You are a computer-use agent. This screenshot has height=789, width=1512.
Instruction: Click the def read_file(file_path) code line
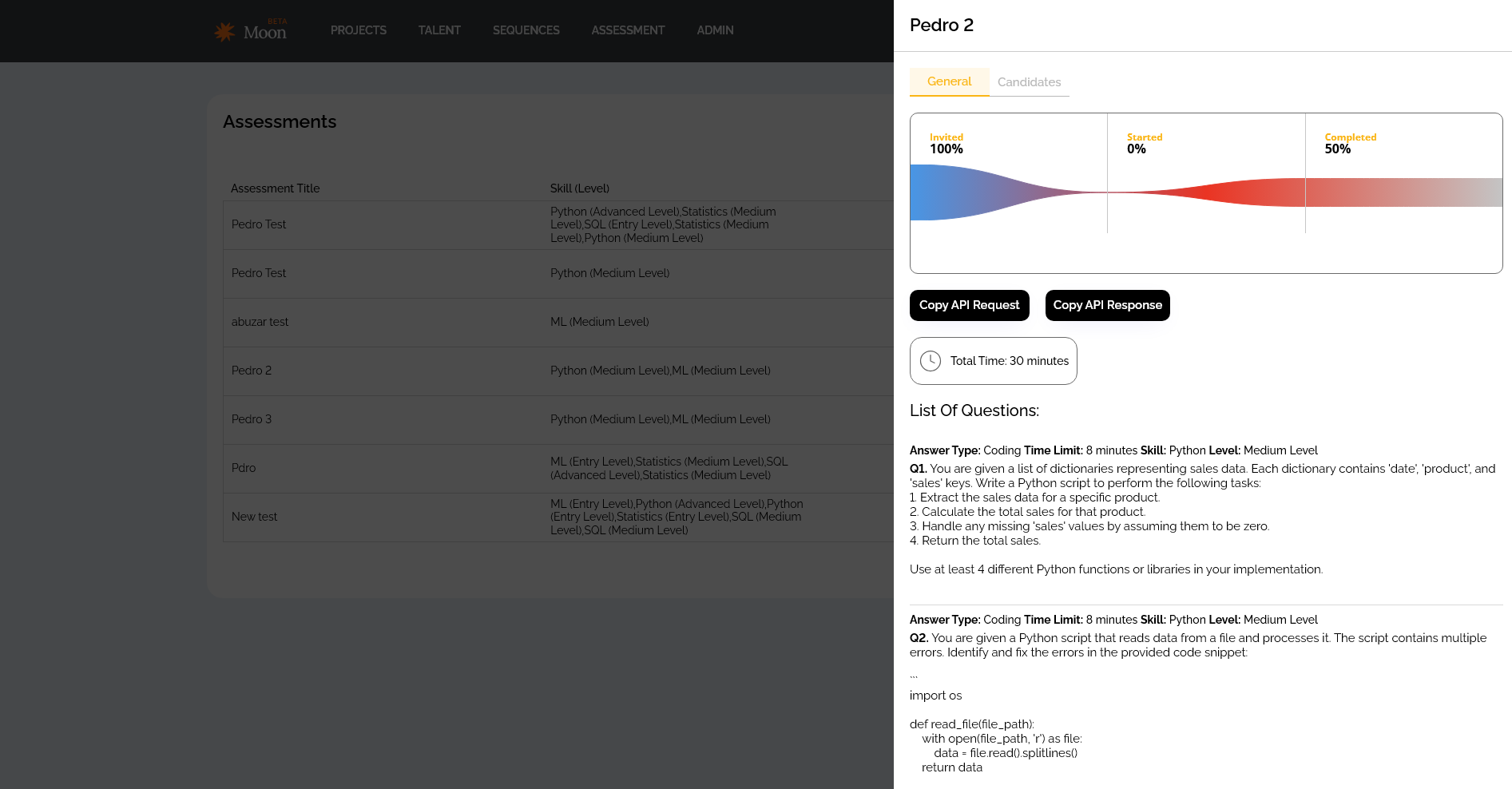pyautogui.click(x=972, y=724)
